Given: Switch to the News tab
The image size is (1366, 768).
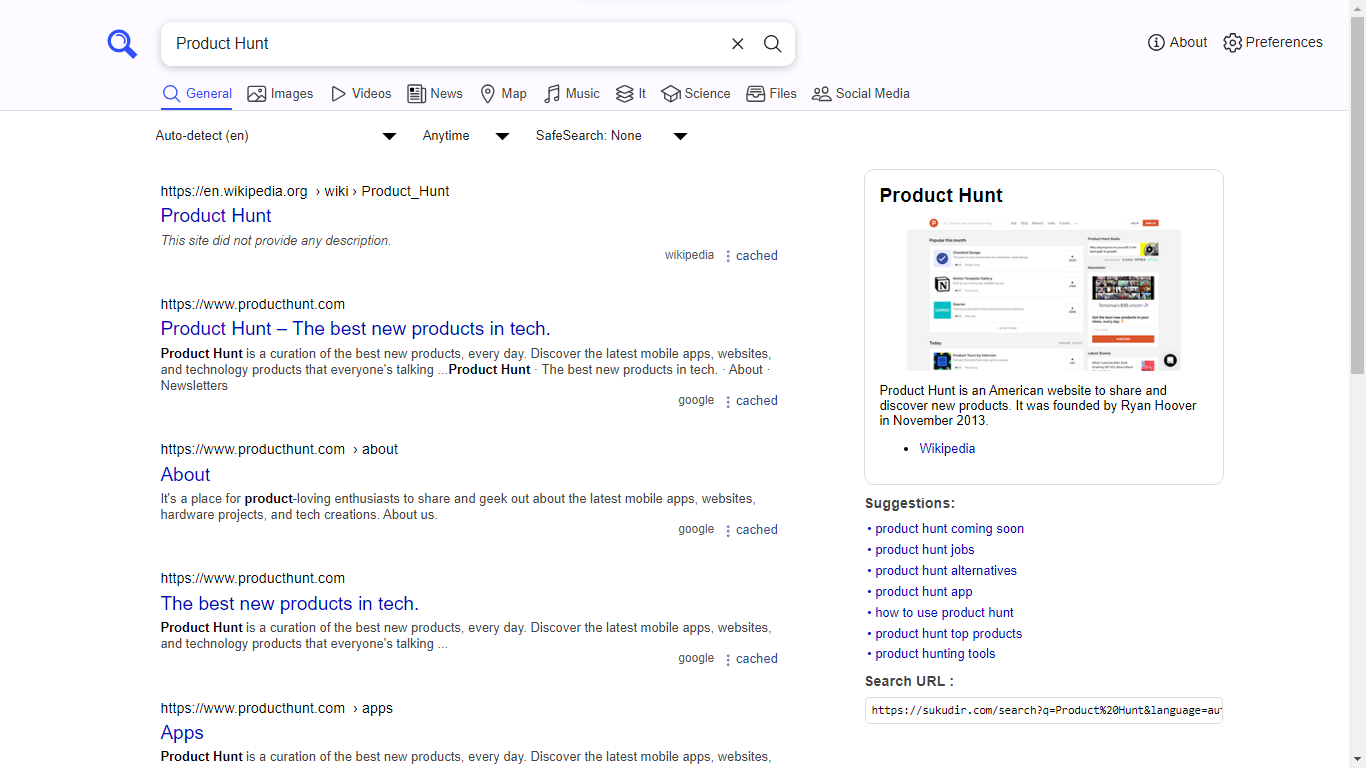Looking at the screenshot, I should point(435,93).
